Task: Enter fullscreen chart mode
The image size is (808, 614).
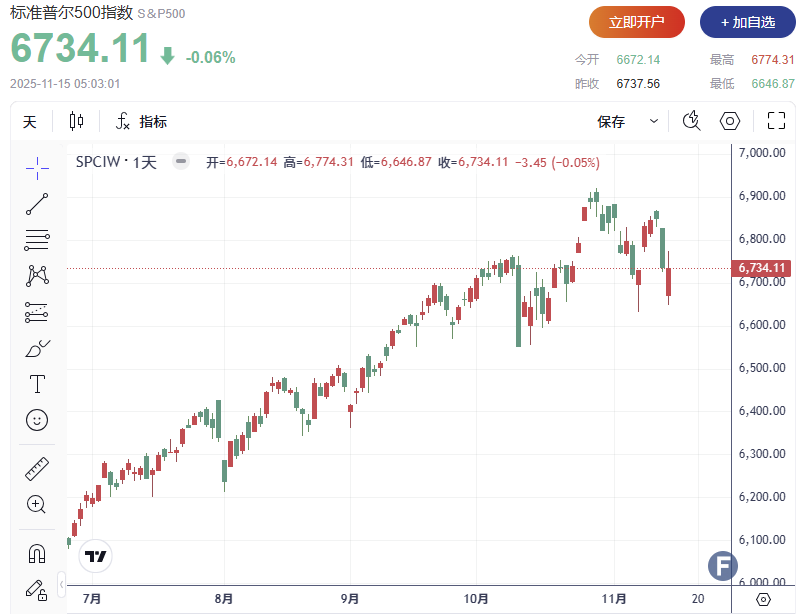Action: [776, 122]
